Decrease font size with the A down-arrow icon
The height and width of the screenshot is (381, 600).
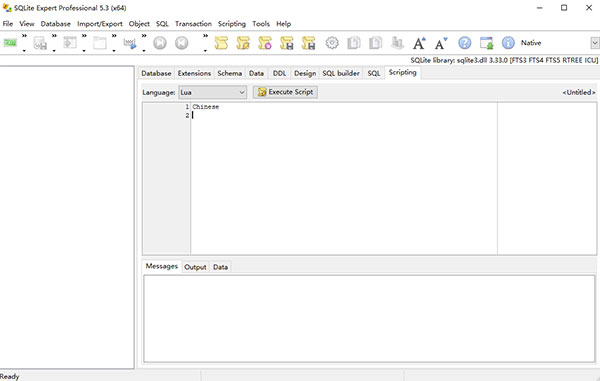441,43
